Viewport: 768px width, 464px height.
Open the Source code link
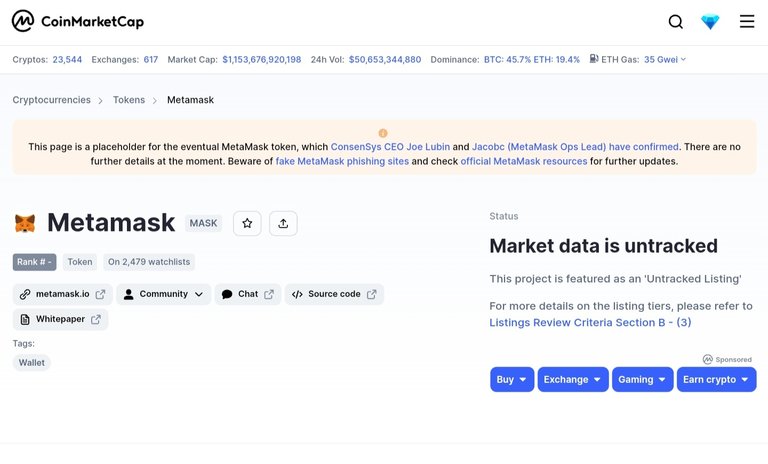pos(334,294)
